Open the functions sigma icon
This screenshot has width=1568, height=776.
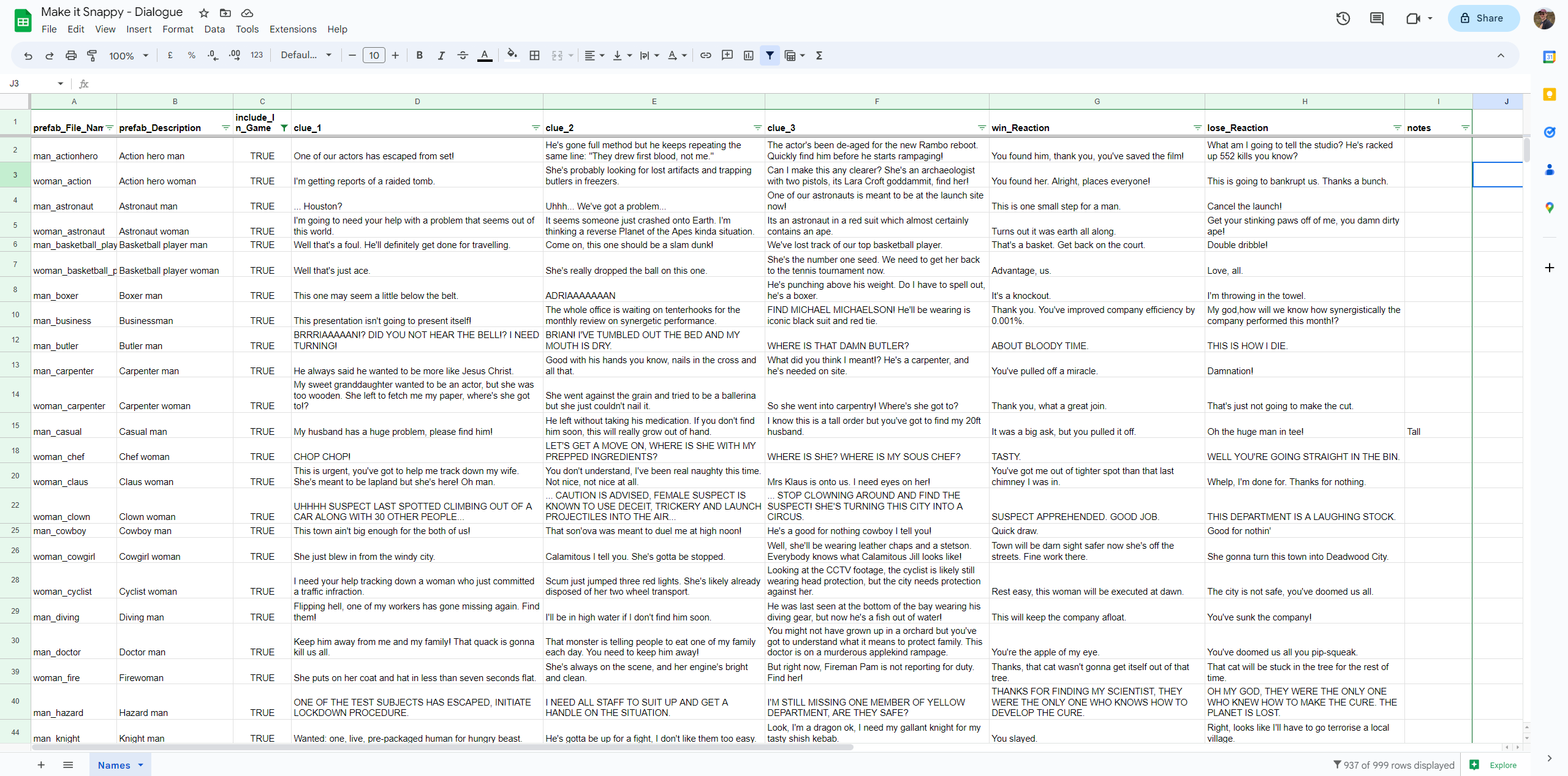(819, 56)
